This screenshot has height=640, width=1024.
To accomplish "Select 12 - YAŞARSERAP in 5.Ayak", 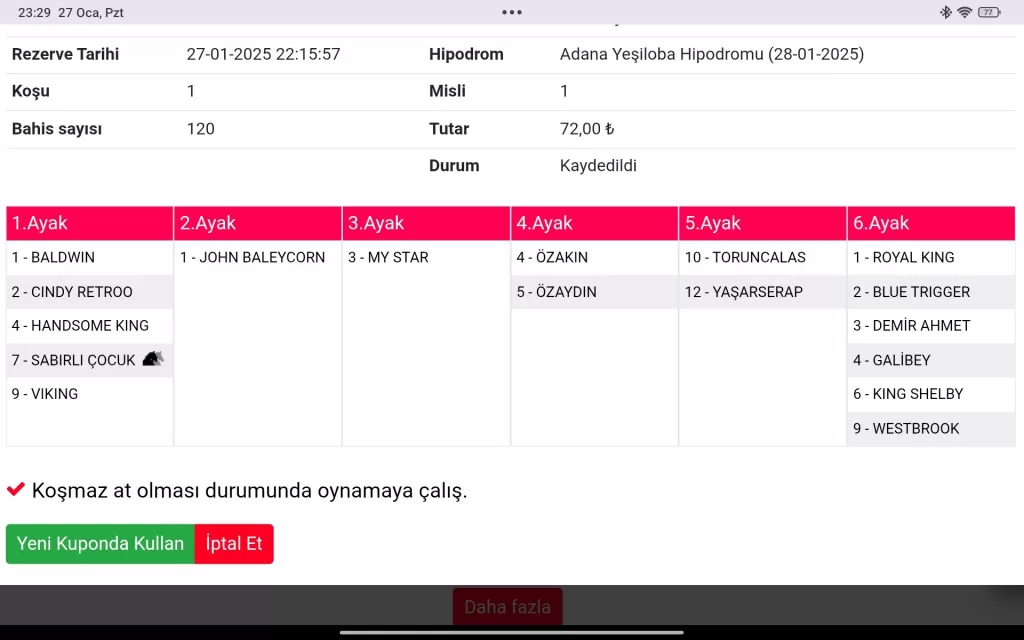I will click(743, 292).
